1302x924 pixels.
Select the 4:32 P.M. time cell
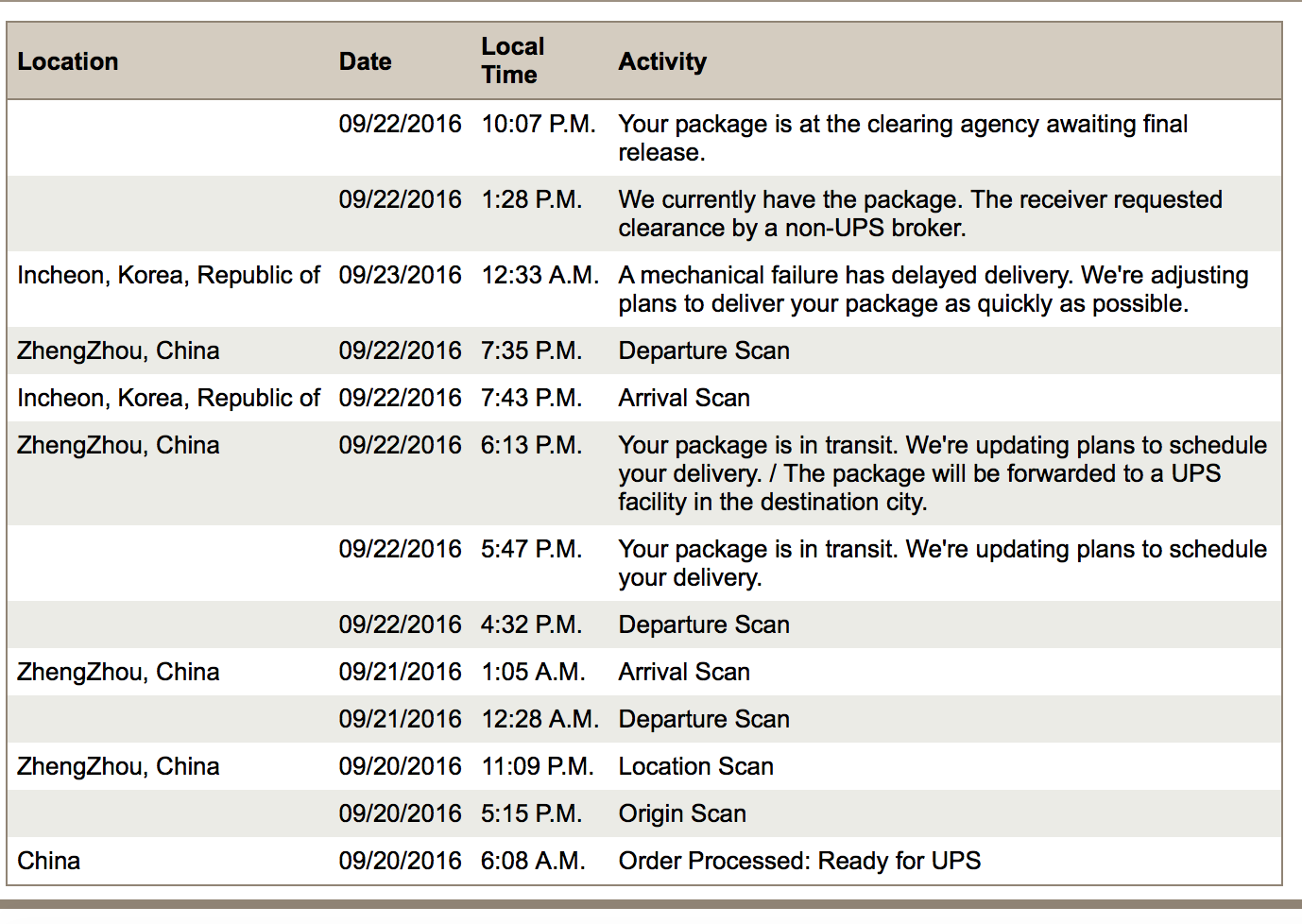click(531, 625)
